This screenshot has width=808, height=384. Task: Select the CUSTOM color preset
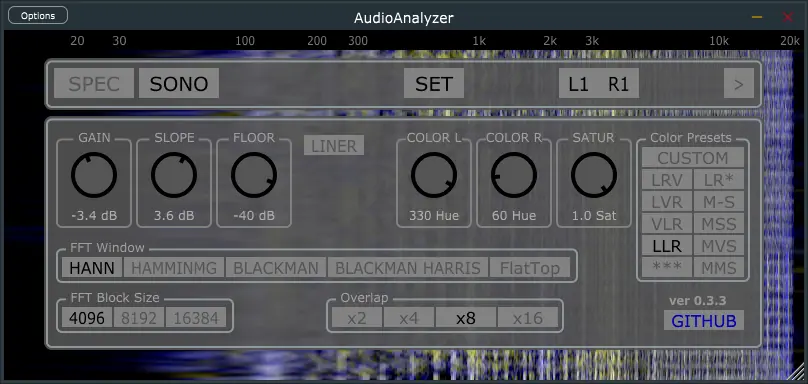pyautogui.click(x=693, y=158)
